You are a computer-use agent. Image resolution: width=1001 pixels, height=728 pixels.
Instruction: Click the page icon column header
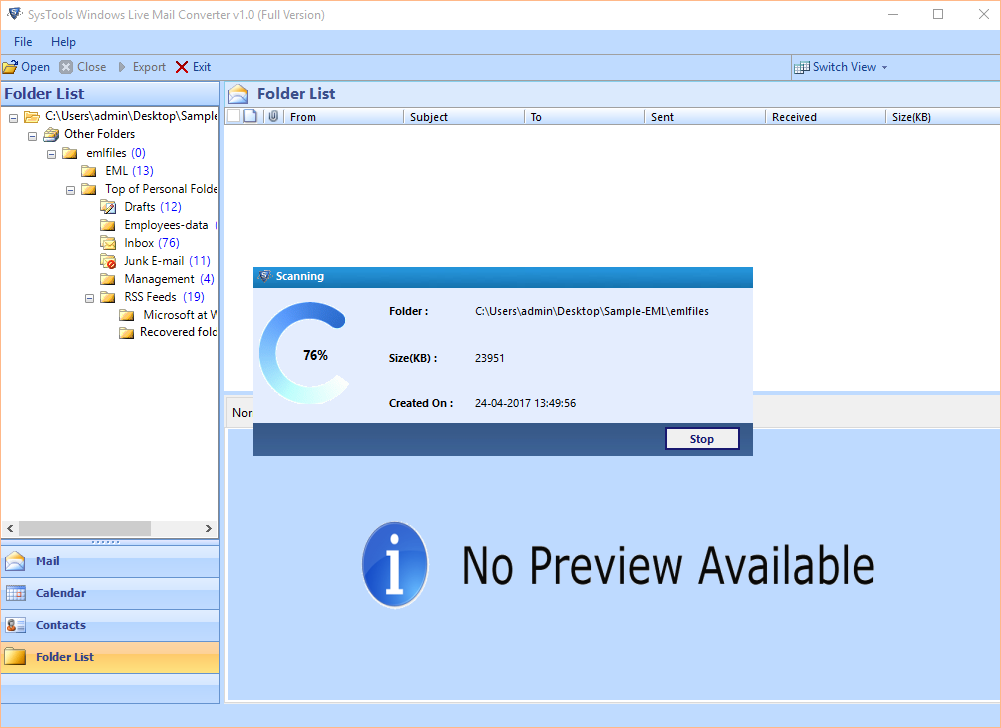point(251,116)
